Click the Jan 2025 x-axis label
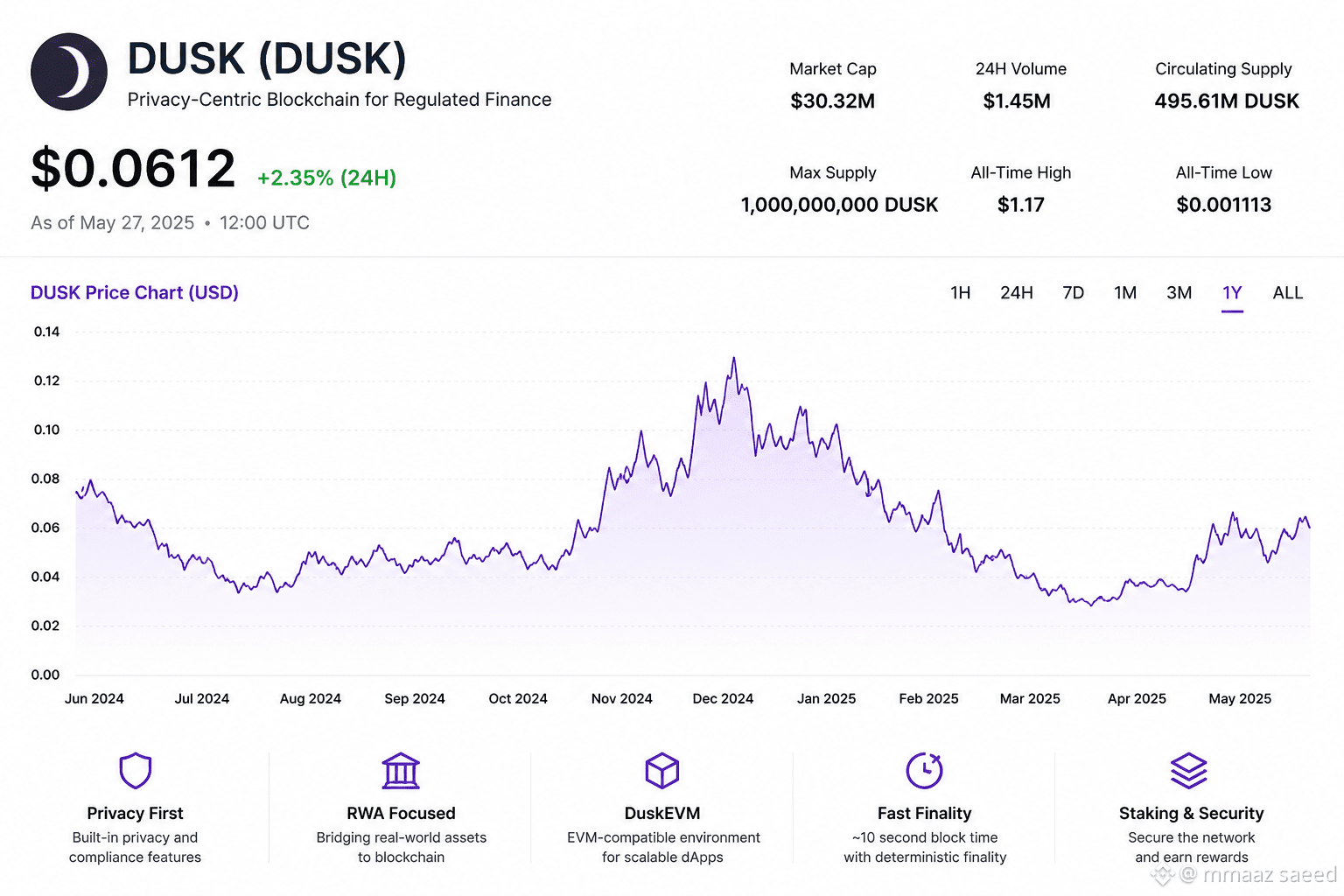1344x896 pixels. [827, 699]
